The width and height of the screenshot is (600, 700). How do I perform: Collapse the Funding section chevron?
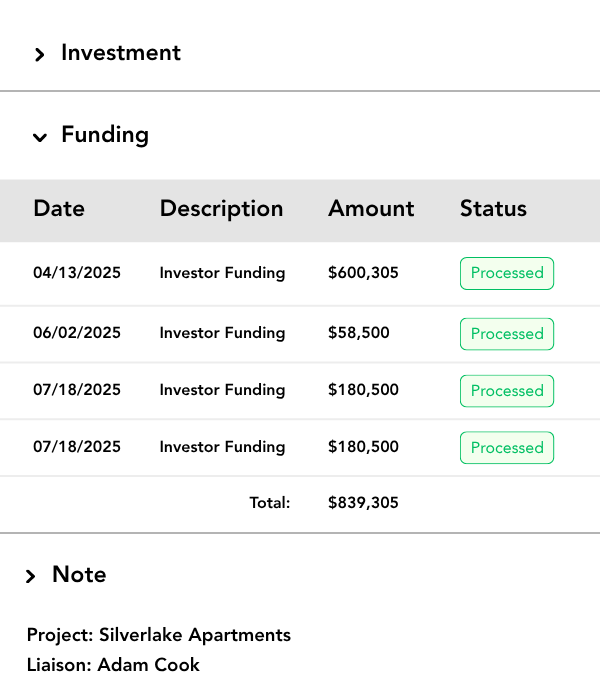pos(40,137)
